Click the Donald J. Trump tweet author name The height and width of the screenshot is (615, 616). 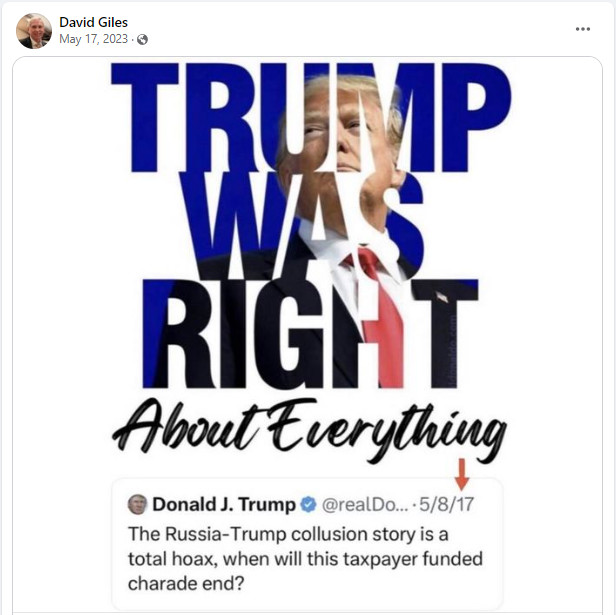(x=224, y=505)
